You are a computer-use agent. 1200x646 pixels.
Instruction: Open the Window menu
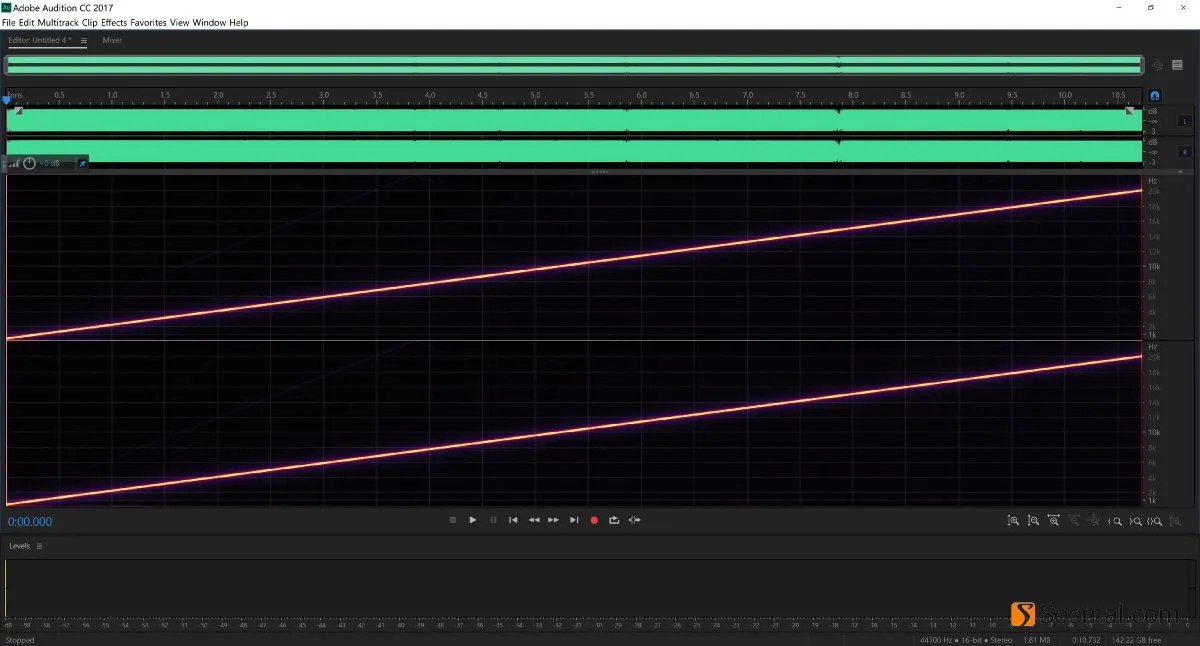click(208, 22)
